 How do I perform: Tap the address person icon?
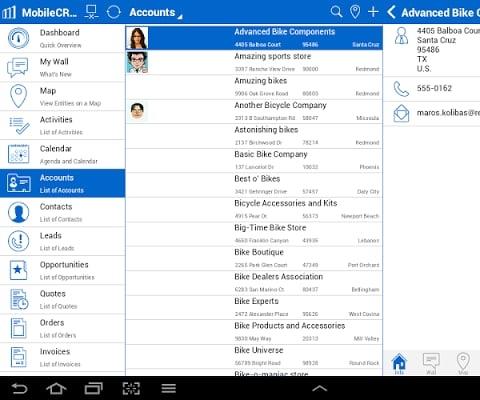tap(401, 36)
